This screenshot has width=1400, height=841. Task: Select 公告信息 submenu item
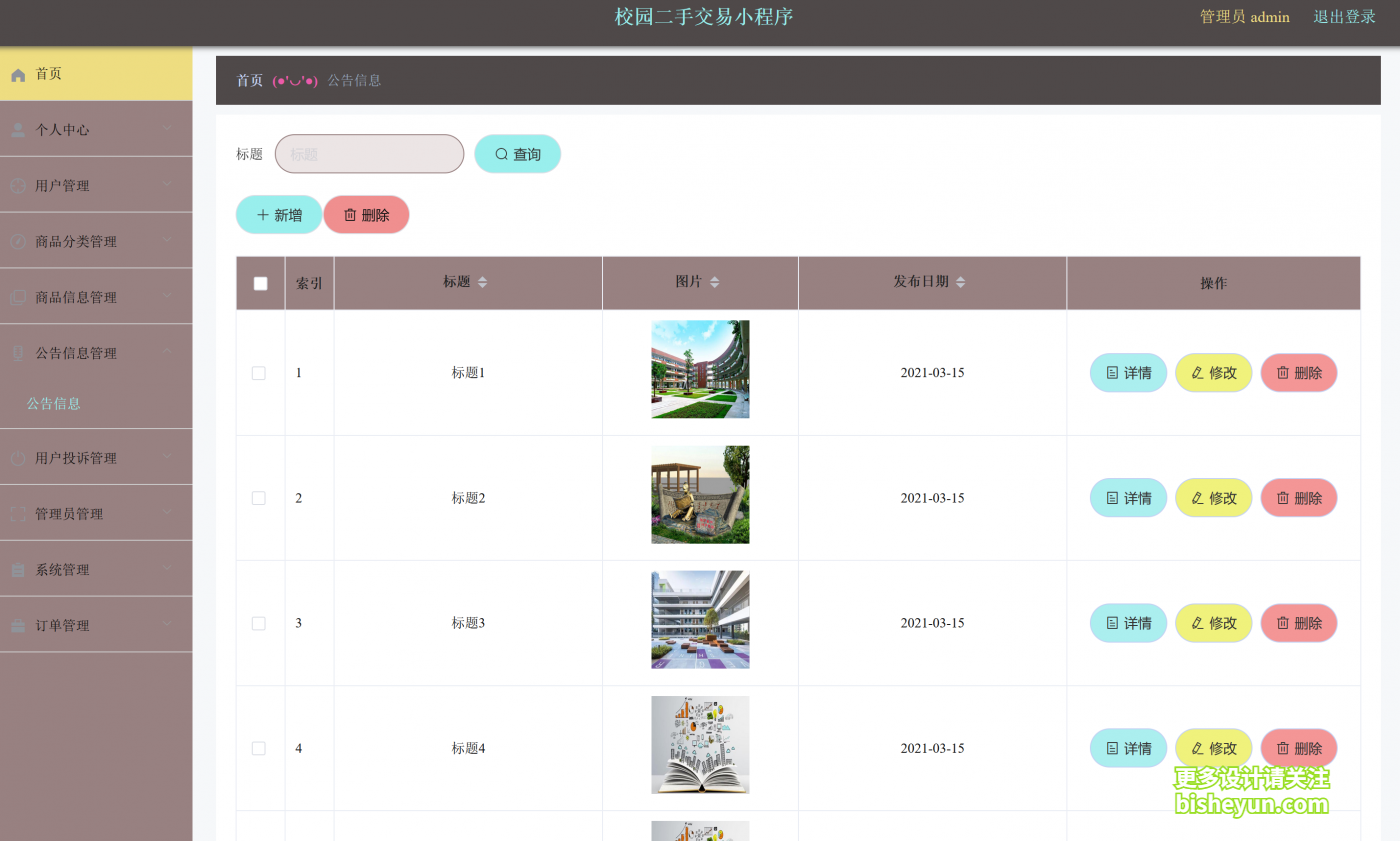pyautogui.click(x=54, y=404)
